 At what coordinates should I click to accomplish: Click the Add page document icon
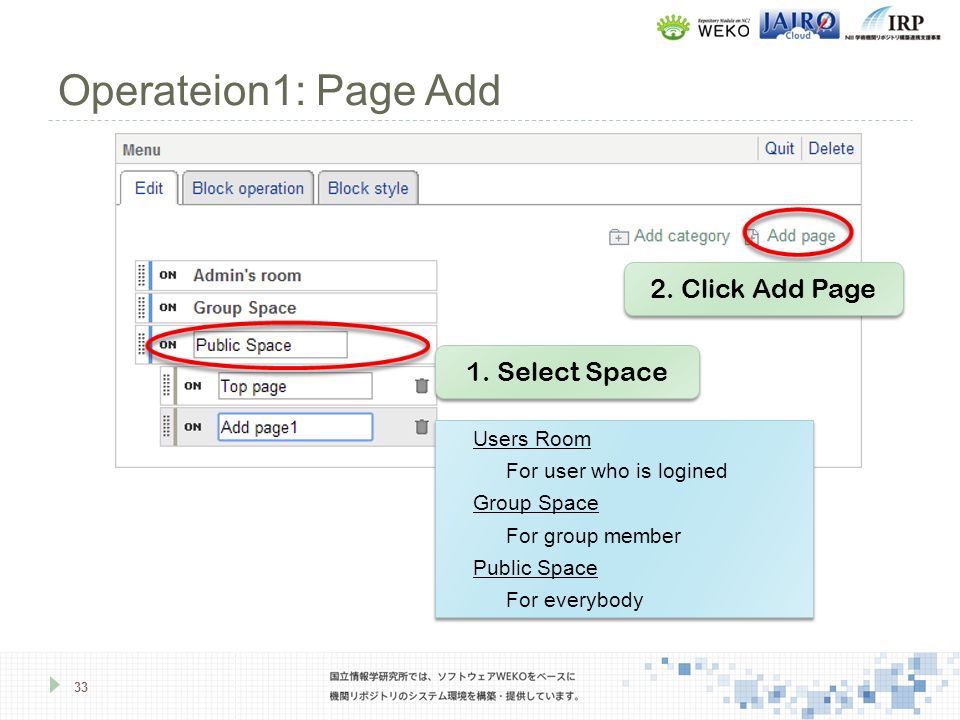[752, 236]
